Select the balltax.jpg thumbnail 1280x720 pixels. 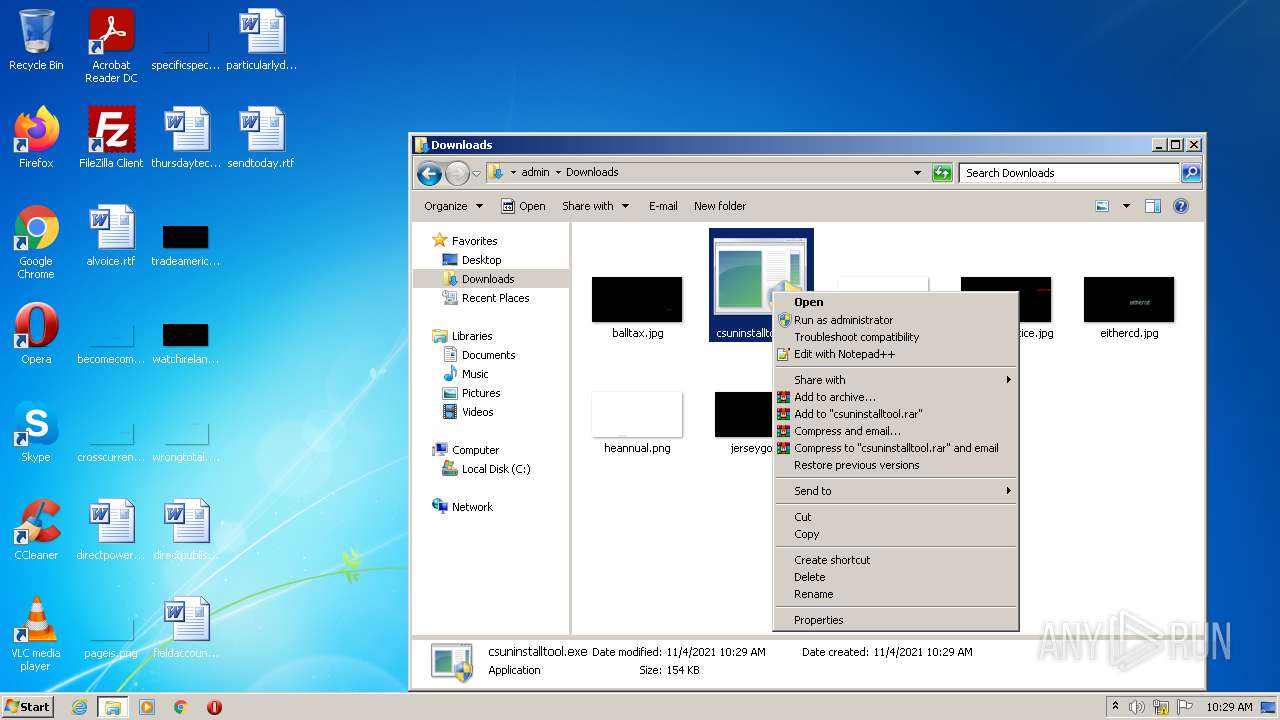637,309
